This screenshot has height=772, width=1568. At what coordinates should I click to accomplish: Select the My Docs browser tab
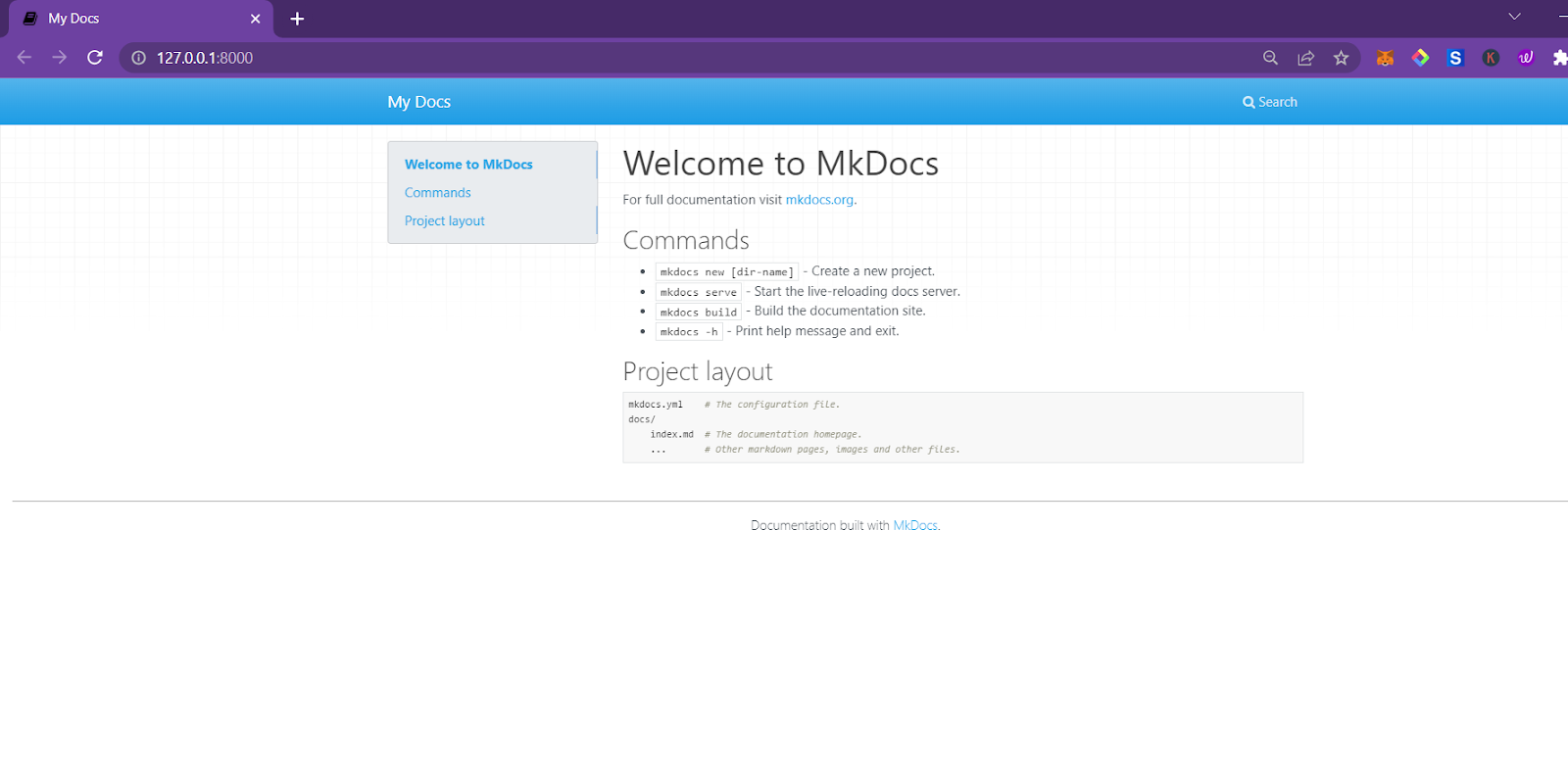point(141,19)
